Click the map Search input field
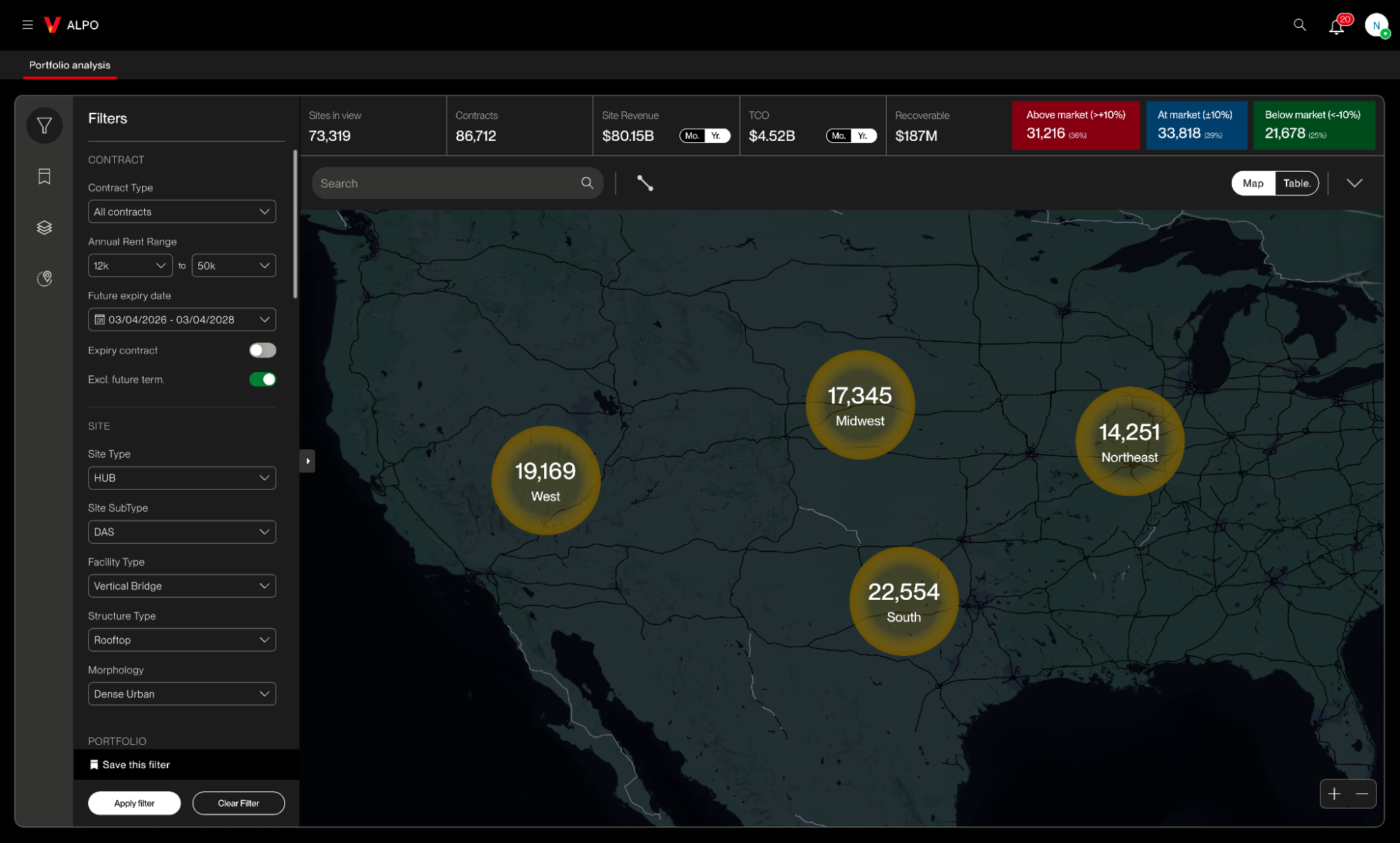Screen dimensions: 1400x843 click(x=457, y=183)
